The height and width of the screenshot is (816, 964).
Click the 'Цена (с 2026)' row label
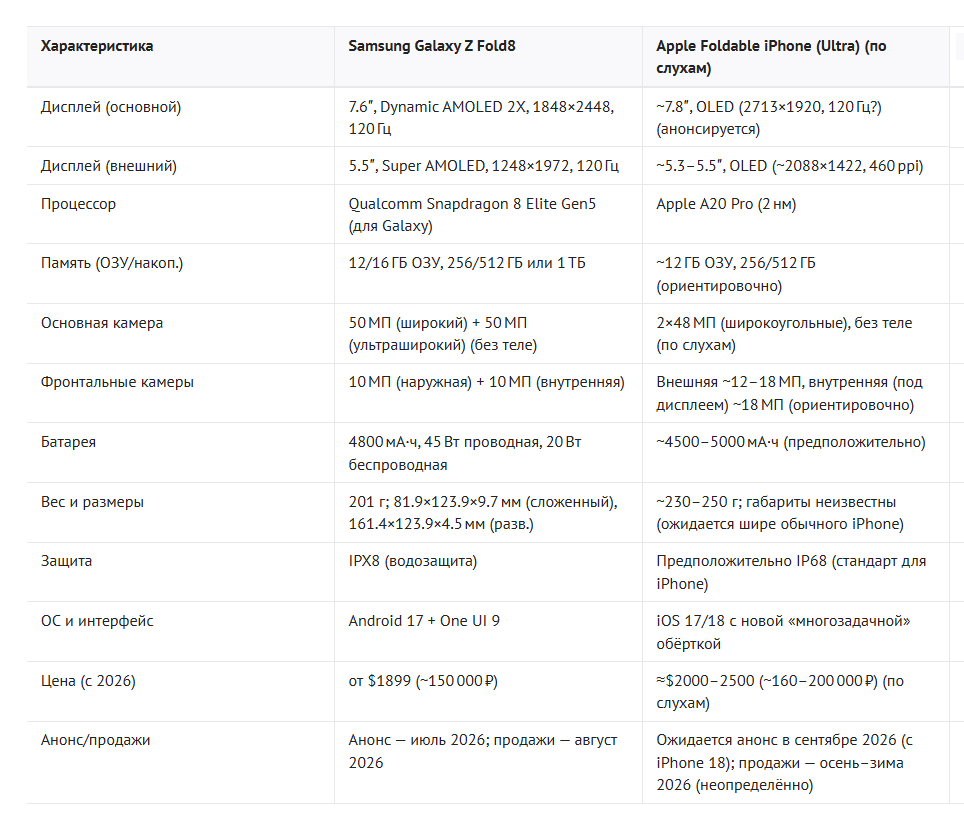pos(88,681)
